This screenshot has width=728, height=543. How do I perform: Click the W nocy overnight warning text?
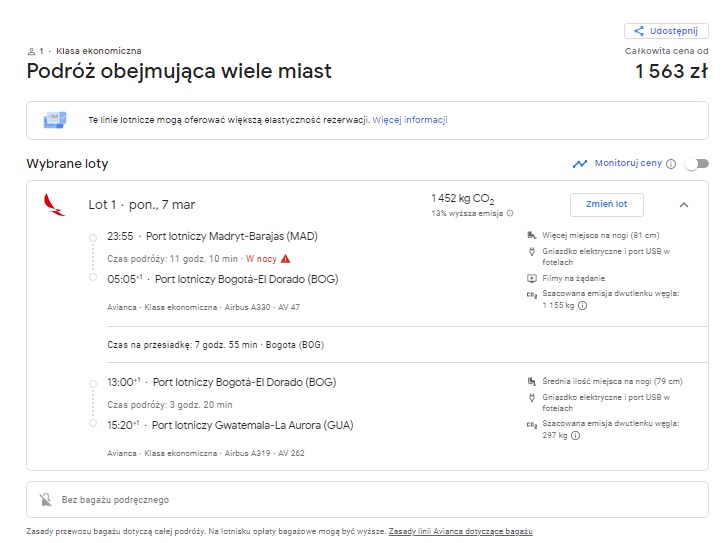[261, 259]
